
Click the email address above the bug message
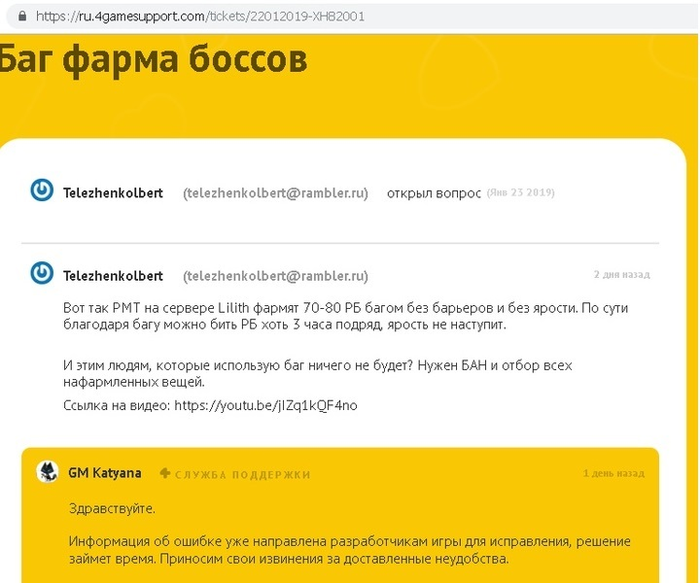[275, 275]
